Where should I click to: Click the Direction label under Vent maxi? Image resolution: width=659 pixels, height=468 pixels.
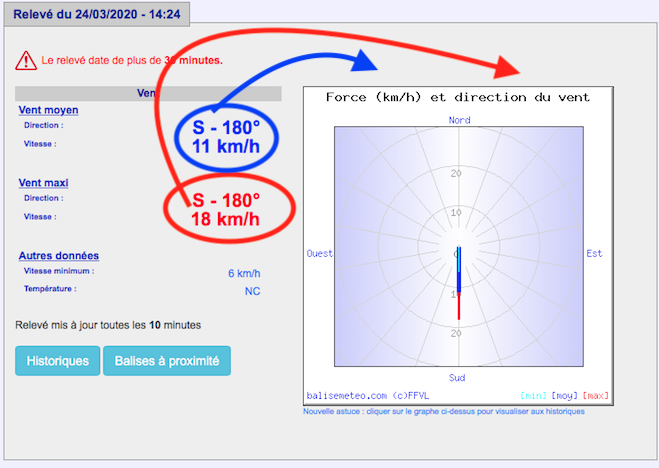tap(44, 198)
